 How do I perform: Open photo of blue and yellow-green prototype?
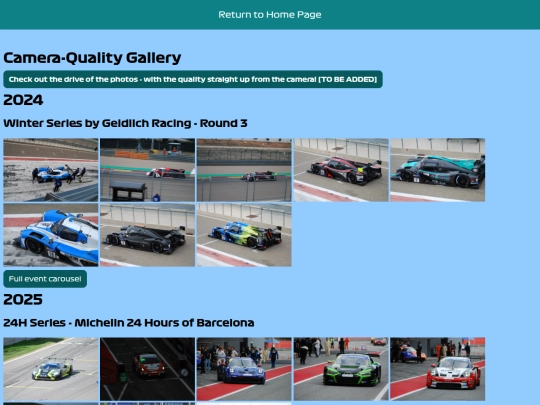pos(244,235)
